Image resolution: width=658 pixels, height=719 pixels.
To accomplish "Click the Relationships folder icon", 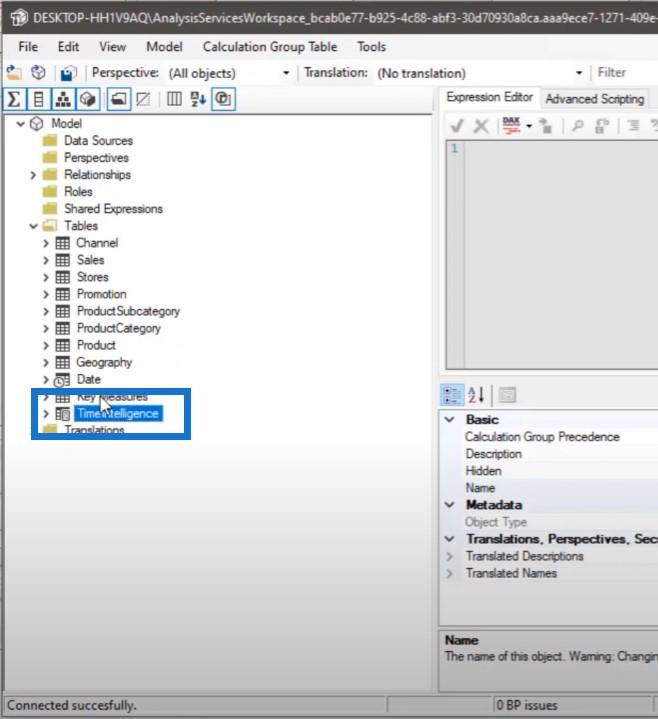I will (x=50, y=175).
